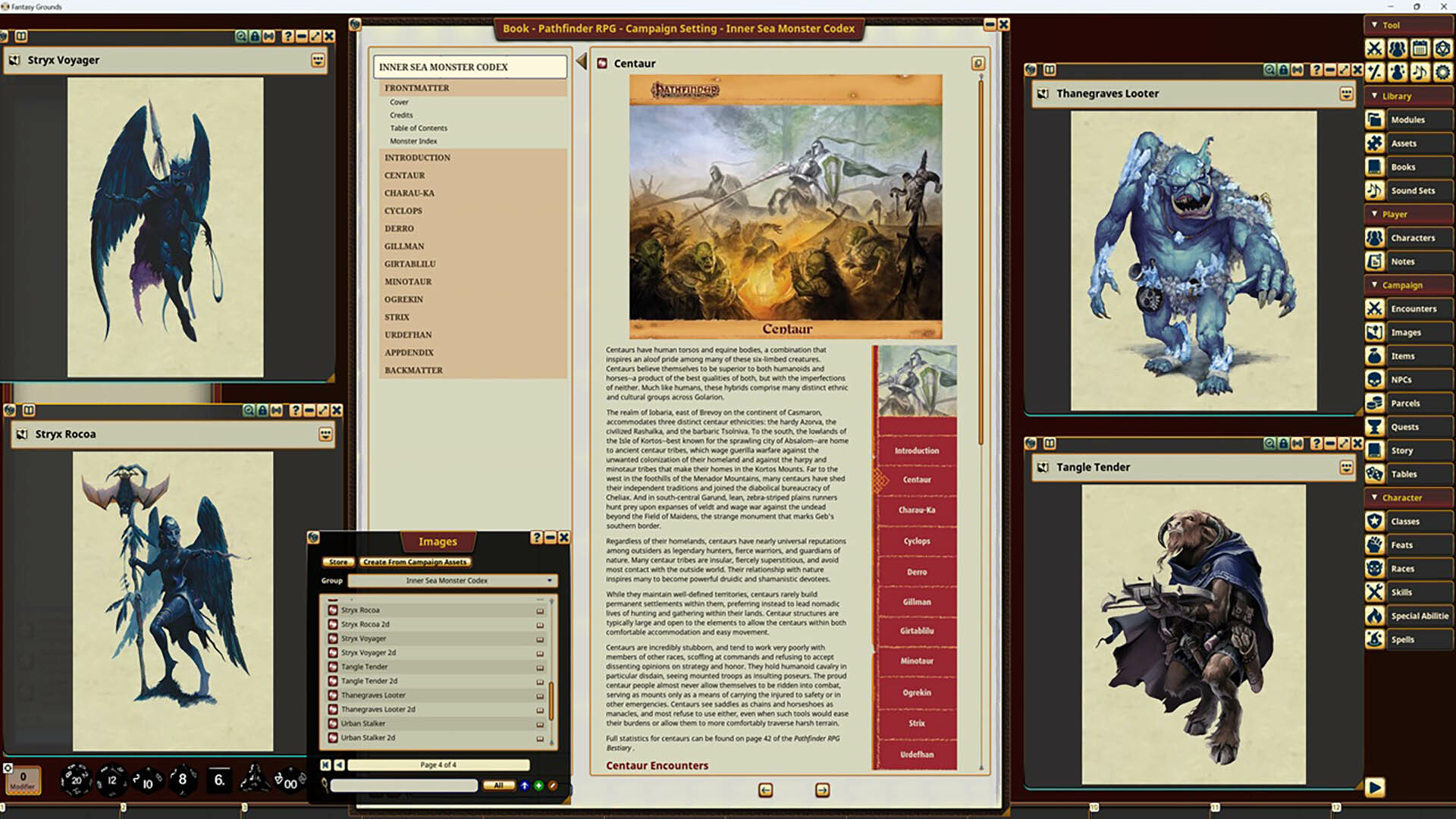Viewport: 1456px width, 819px height.
Task: Open the Party Sheet group icon
Action: pyautogui.click(x=1397, y=49)
